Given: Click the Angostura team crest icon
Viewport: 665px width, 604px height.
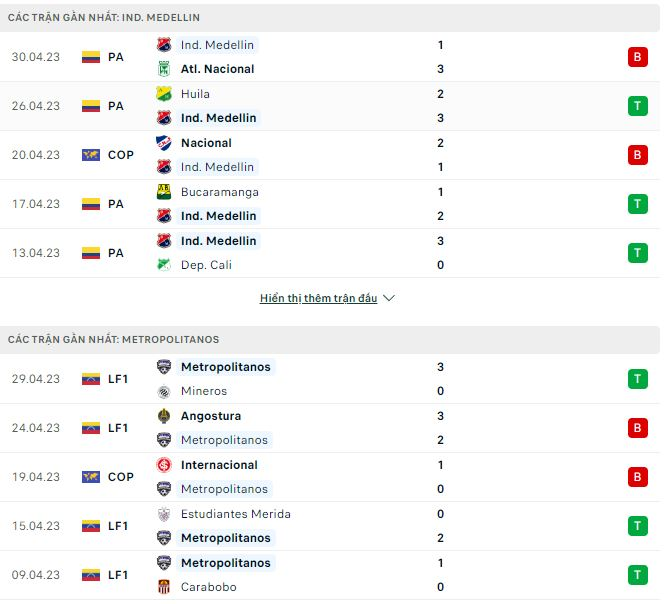Looking at the screenshot, I should [164, 416].
